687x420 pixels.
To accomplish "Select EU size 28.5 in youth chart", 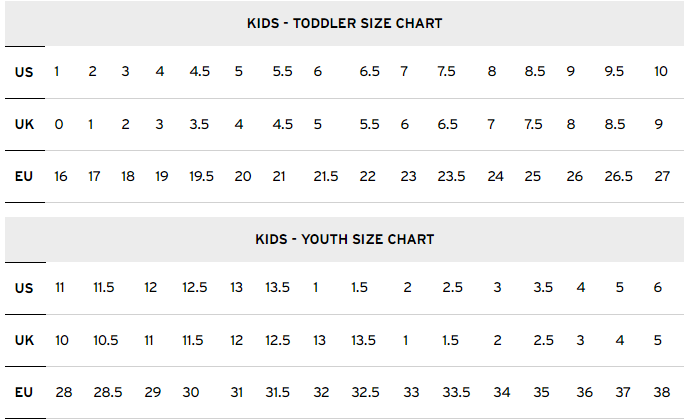I will (x=106, y=392).
